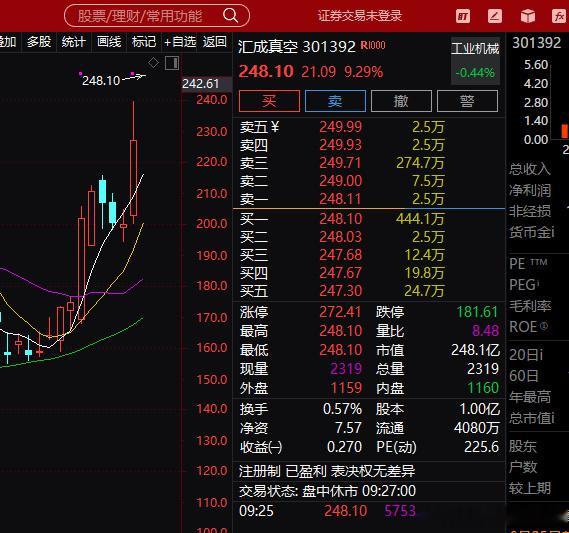Click the 卖四 price 249.93
569x533 pixels.
(x=340, y=145)
